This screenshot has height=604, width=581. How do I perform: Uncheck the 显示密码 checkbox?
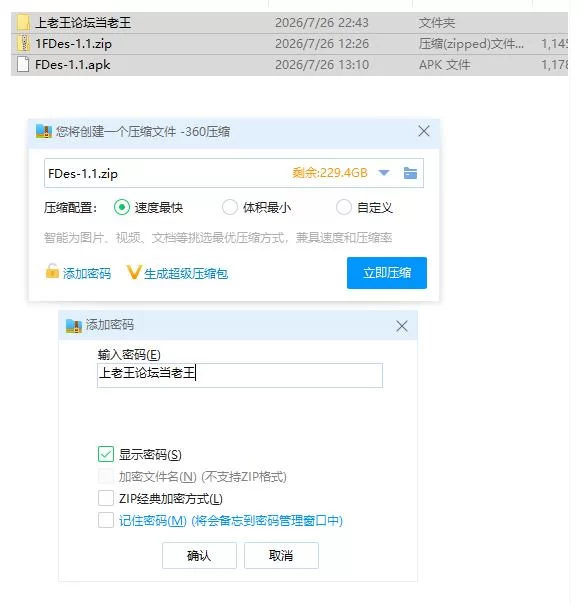coord(106,454)
